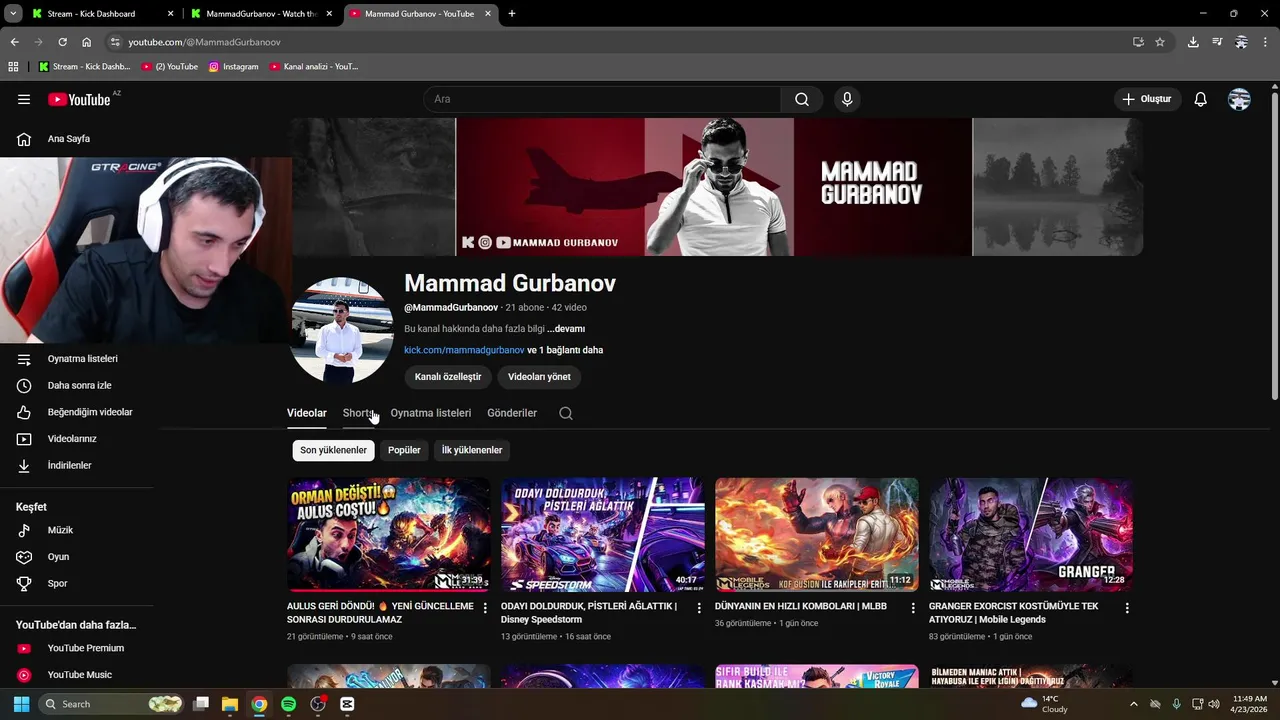Switch to Gönderiler tab

[512, 413]
